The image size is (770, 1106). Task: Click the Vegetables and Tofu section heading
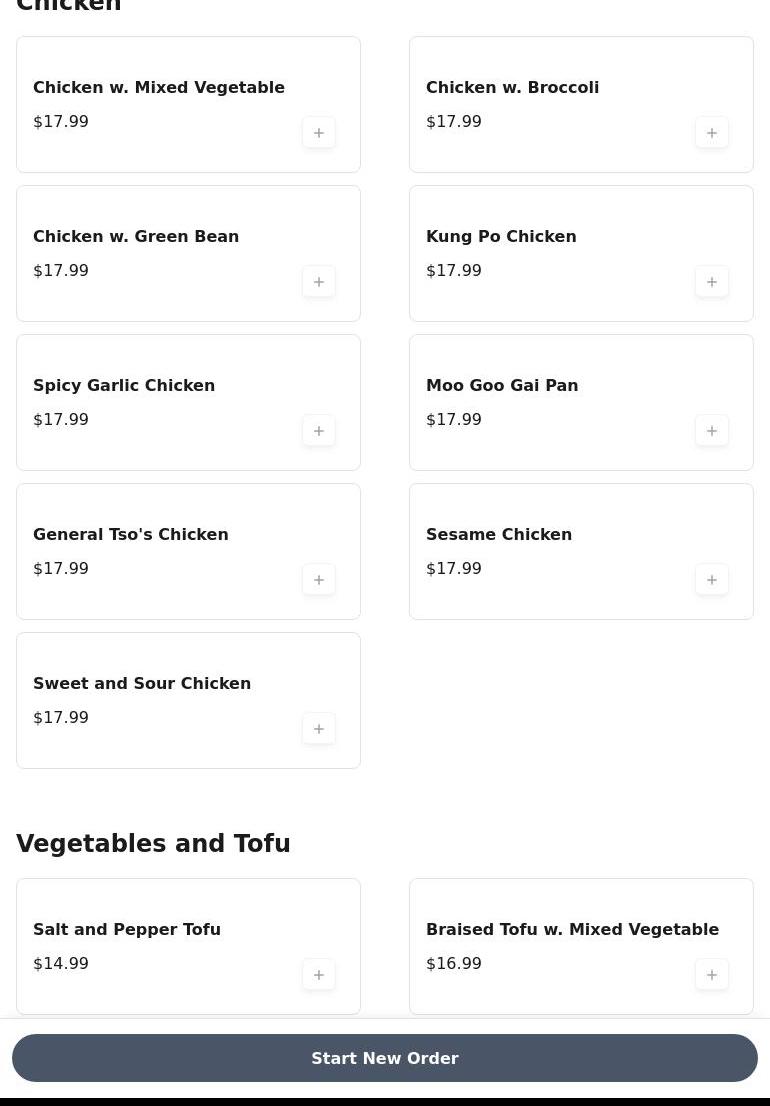click(153, 844)
